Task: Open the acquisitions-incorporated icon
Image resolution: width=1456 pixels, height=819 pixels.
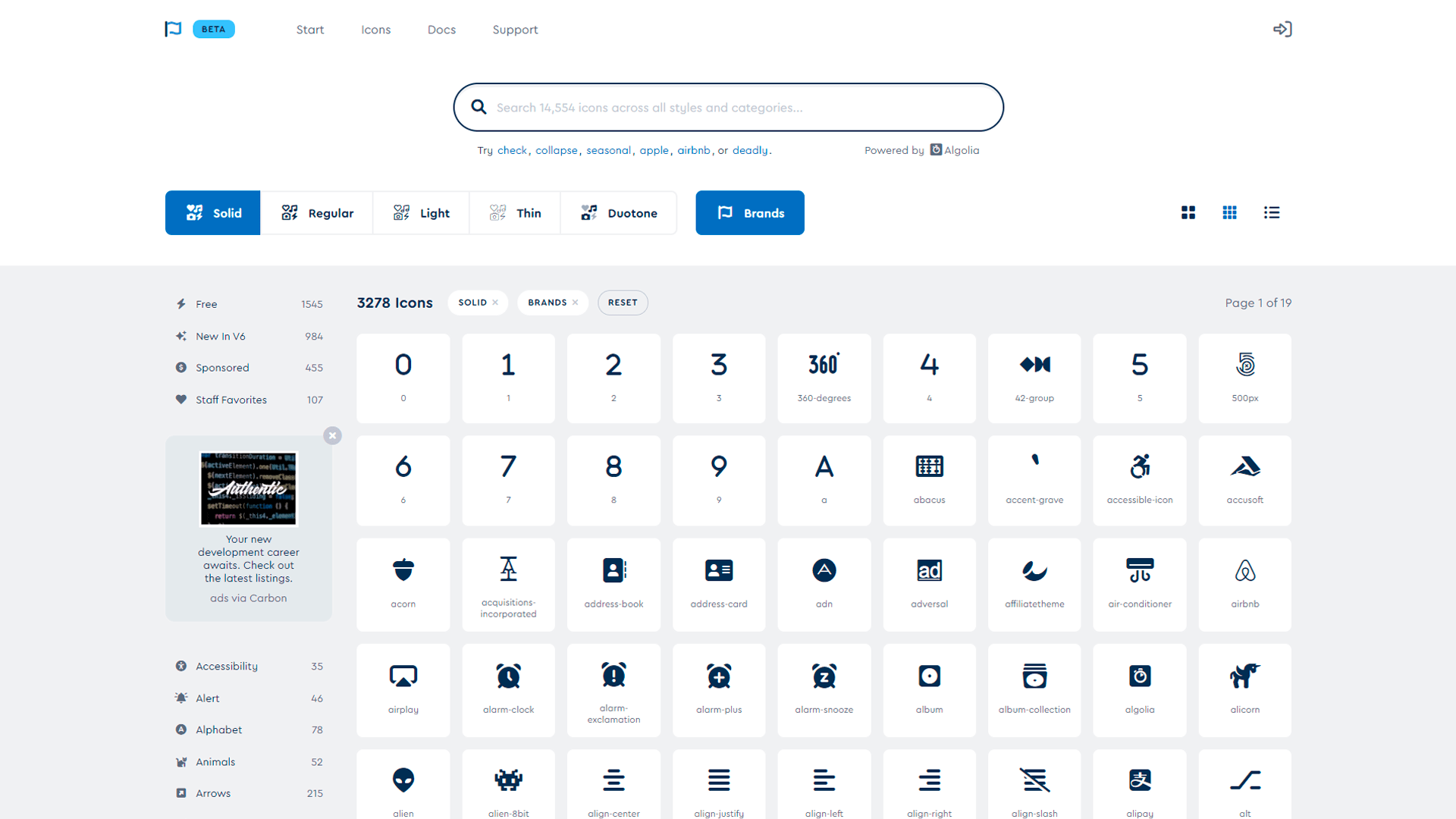Action: click(x=508, y=585)
